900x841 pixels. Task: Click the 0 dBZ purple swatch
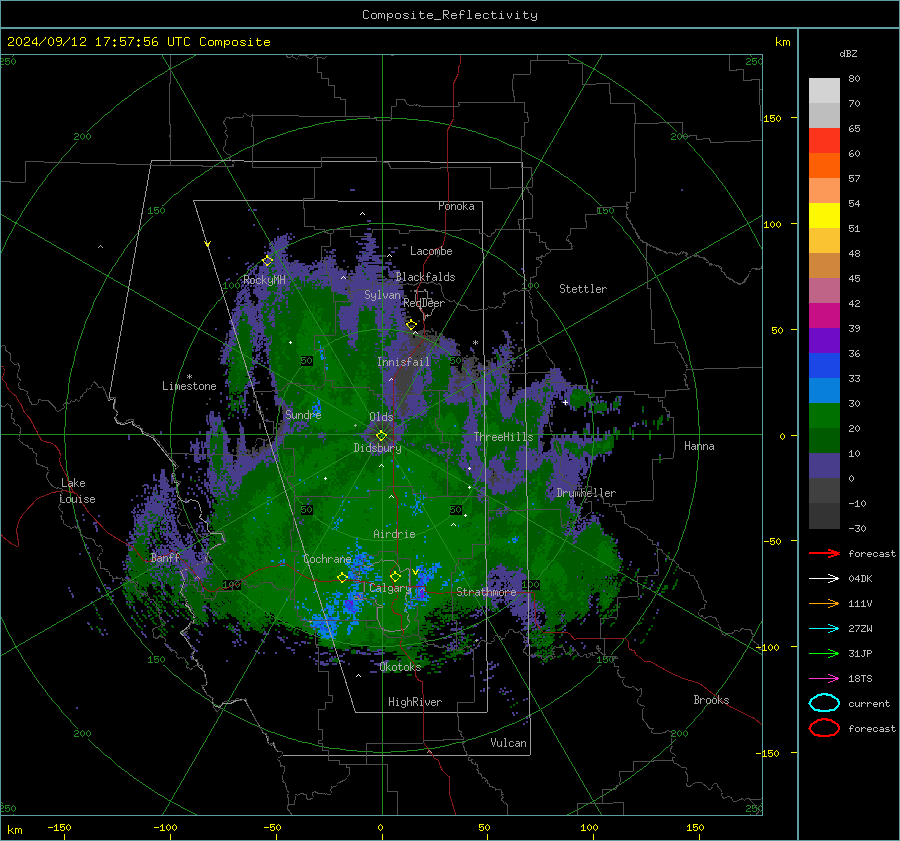click(824, 465)
